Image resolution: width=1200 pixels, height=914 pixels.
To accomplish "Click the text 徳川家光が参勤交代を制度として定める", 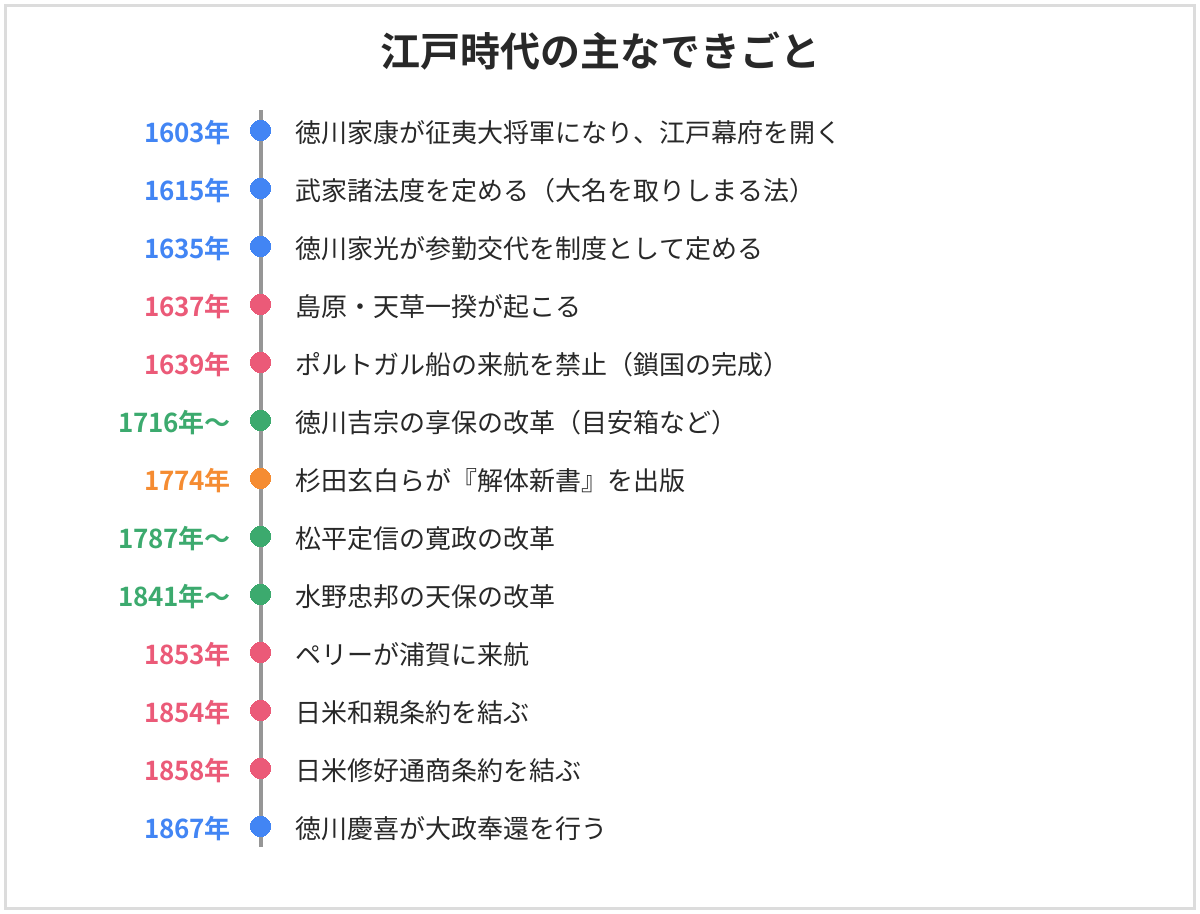I will tap(529, 248).
